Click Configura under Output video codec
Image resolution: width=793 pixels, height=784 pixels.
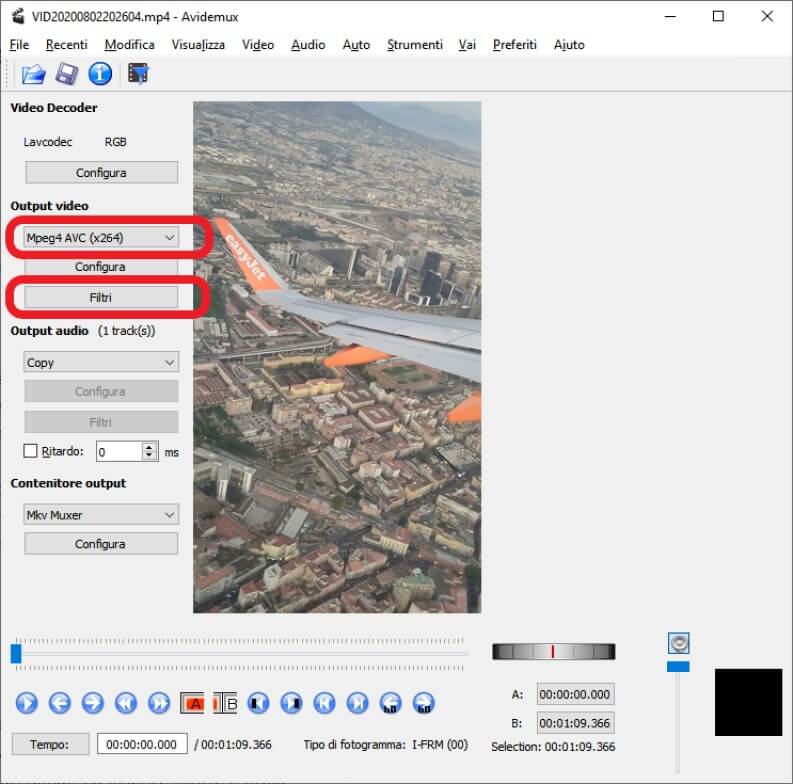[x=101, y=267]
